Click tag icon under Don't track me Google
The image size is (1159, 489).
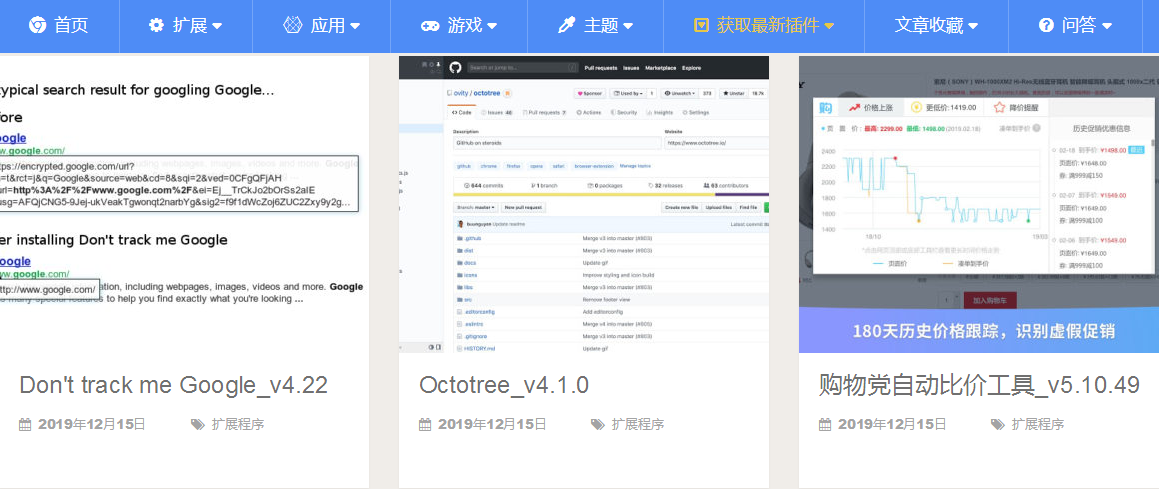(197, 425)
